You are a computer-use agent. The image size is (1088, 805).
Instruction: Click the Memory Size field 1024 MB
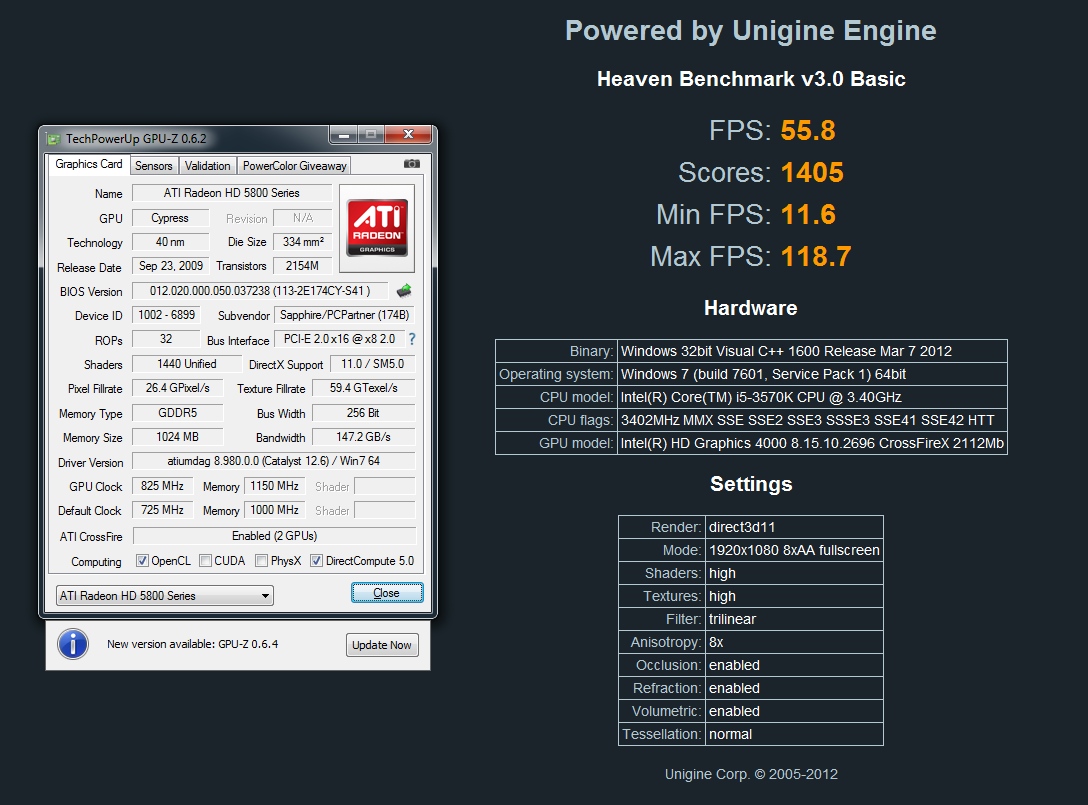point(178,437)
